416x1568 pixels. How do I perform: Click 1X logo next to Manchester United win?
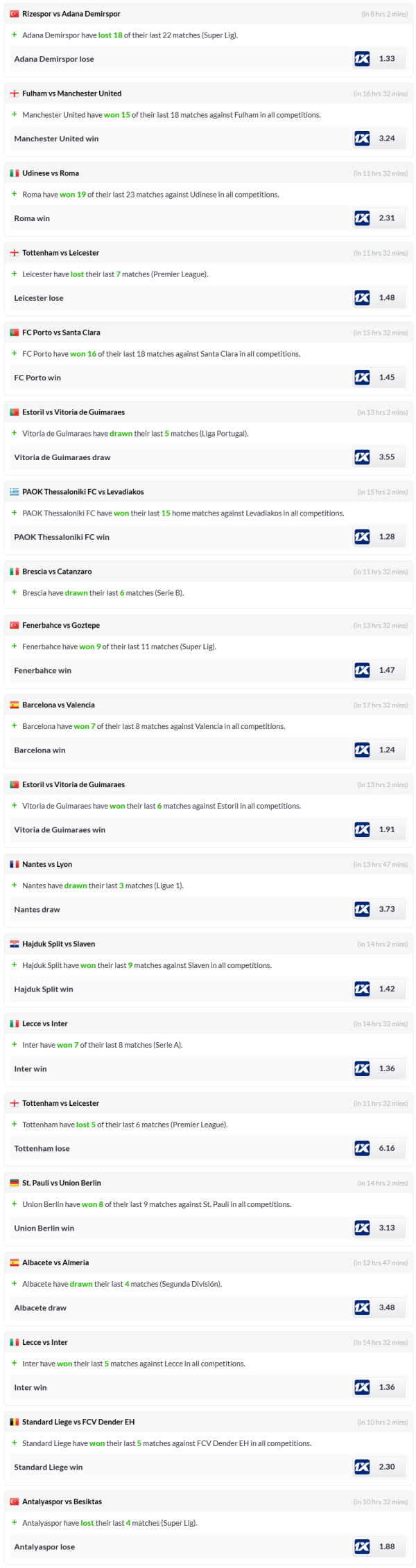362,139
